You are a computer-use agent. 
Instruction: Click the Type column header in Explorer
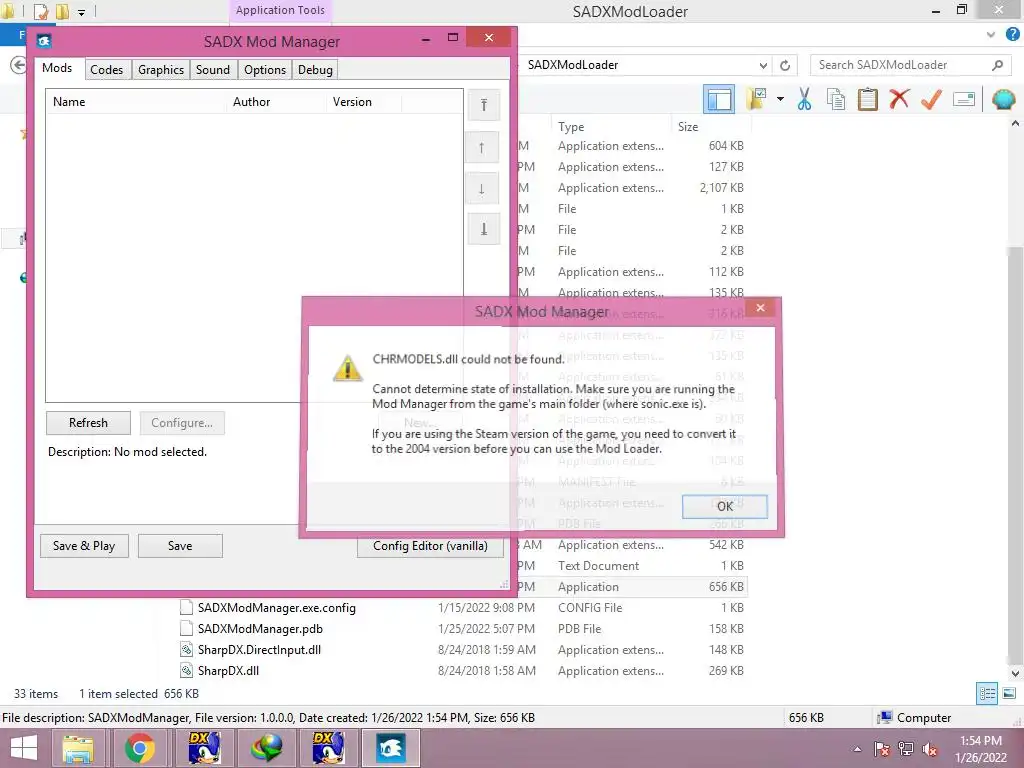click(x=611, y=127)
